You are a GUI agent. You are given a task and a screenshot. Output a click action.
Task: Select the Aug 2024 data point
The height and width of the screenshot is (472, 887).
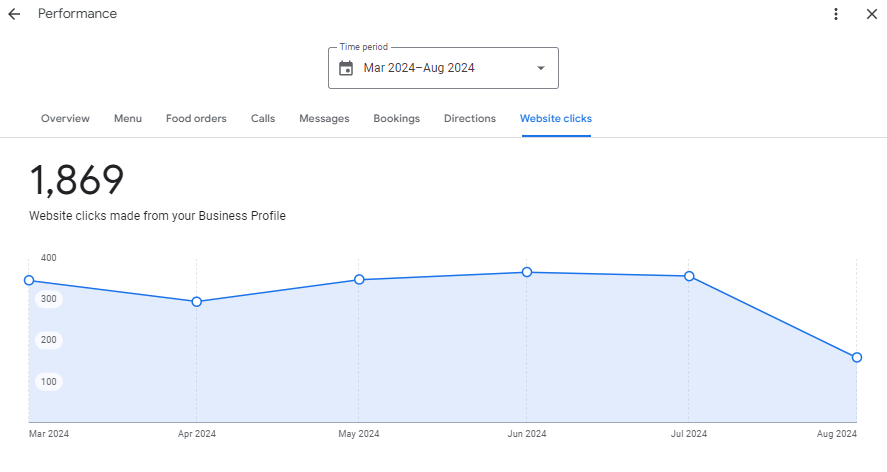click(857, 357)
